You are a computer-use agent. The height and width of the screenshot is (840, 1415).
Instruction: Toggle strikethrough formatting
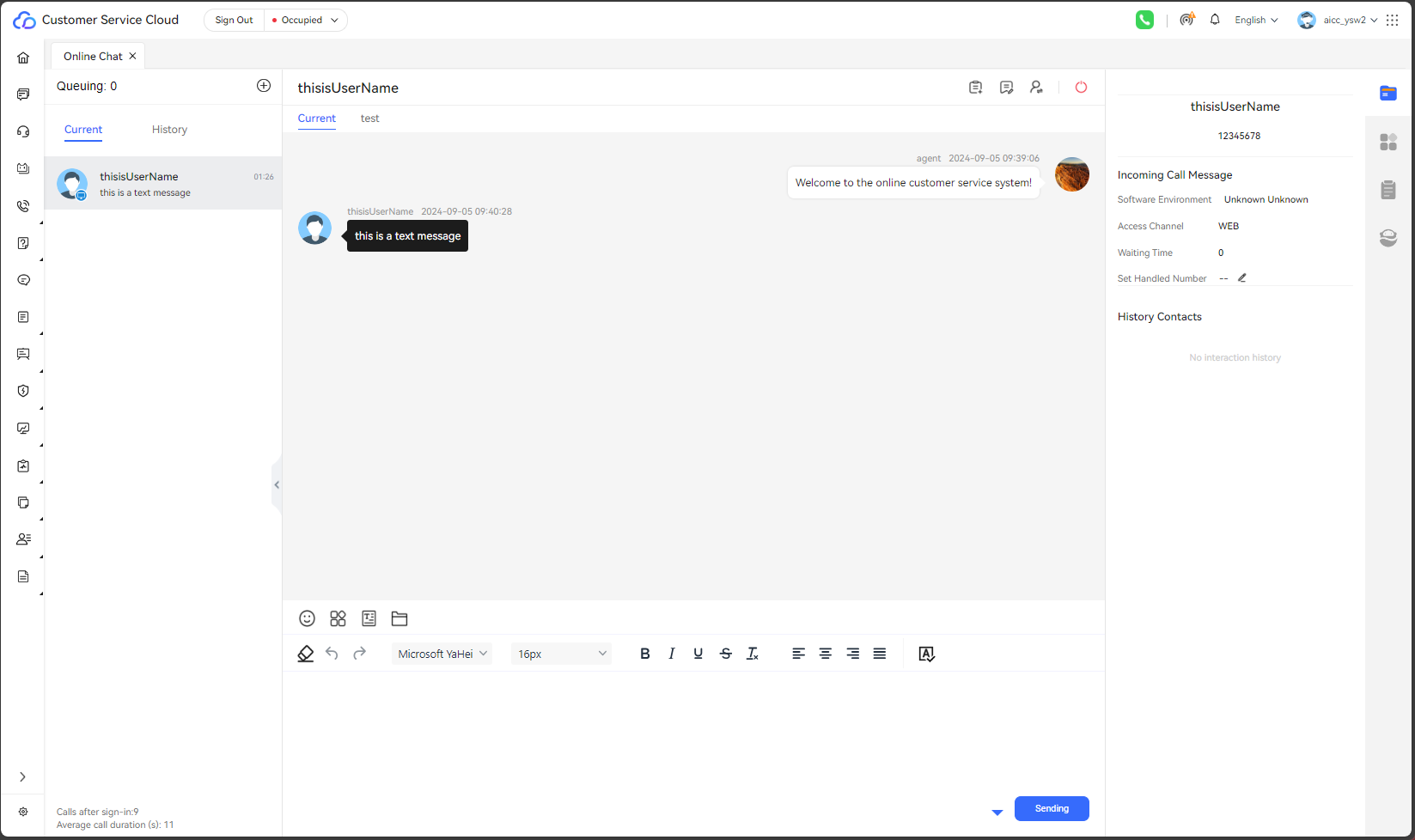click(x=726, y=654)
